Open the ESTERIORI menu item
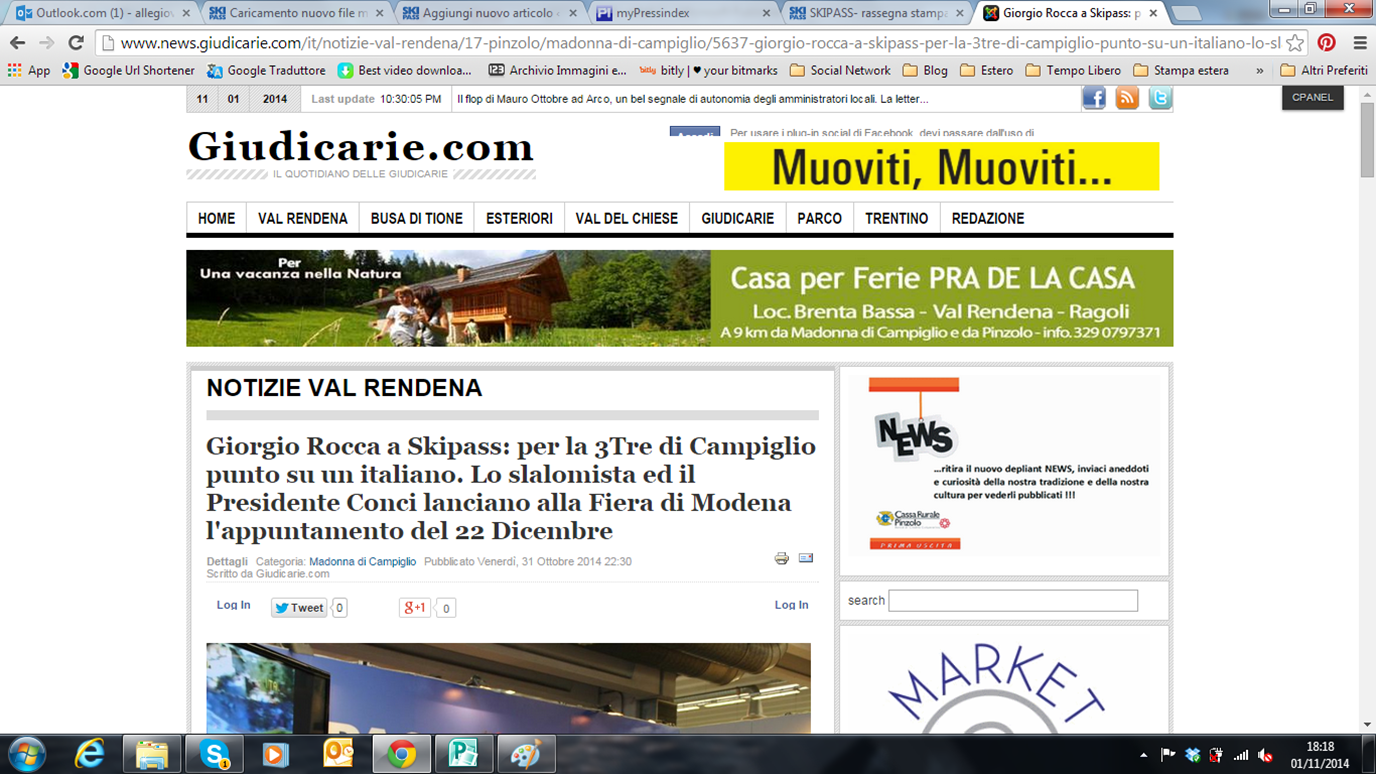Image resolution: width=1376 pixels, height=774 pixels. [x=519, y=218]
